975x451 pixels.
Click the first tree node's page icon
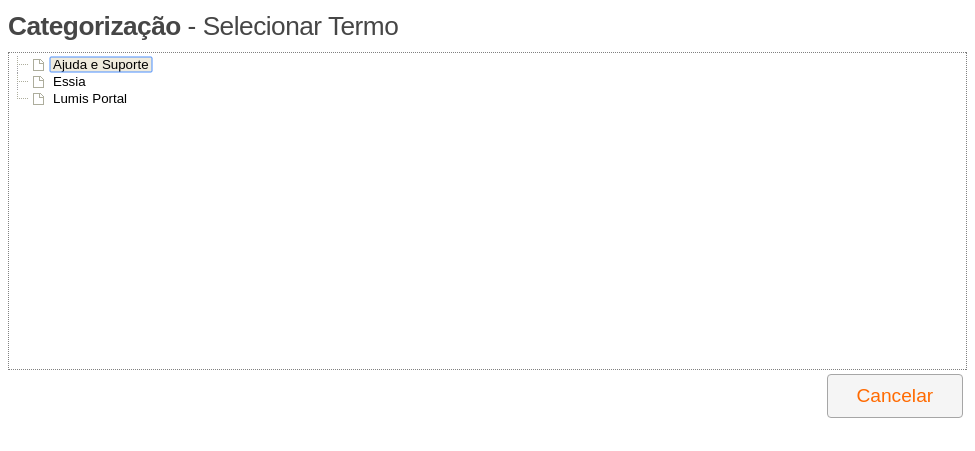[x=39, y=65]
